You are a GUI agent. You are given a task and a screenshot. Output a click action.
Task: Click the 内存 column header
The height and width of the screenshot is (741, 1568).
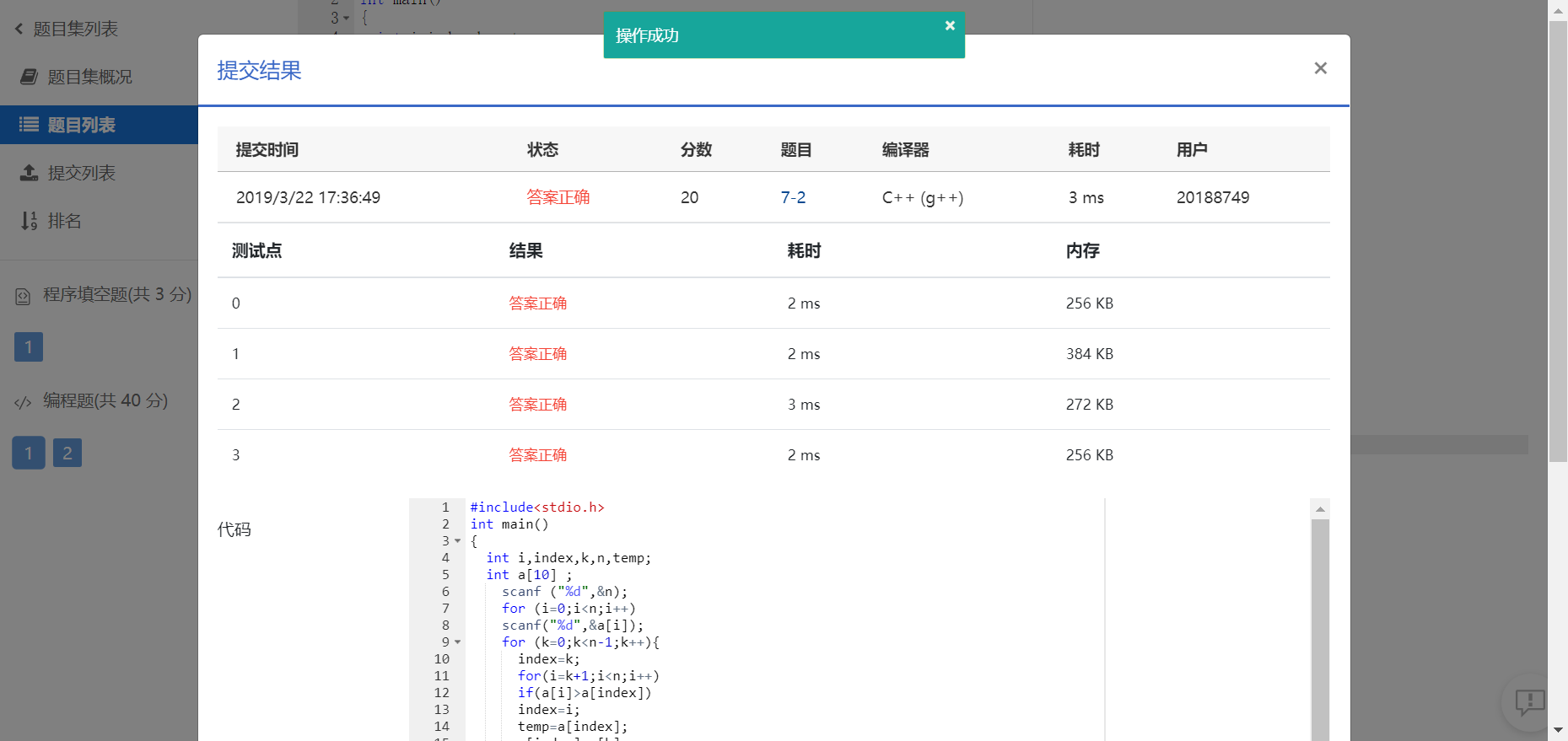pos(1082,250)
